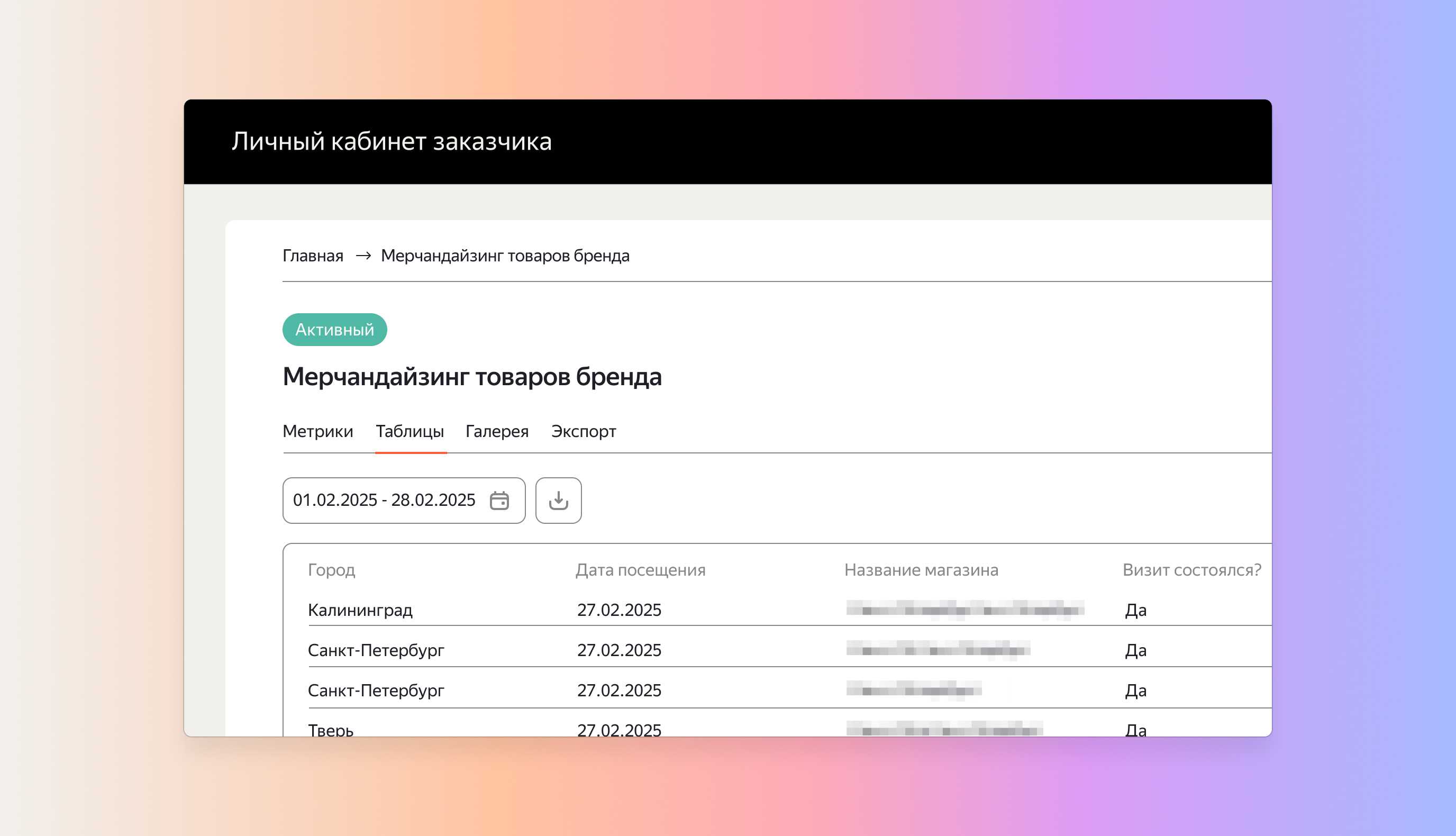1456x836 pixels.
Task: Click the date range 01.02.2025 - 28.02.2025 field
Action: (x=384, y=500)
